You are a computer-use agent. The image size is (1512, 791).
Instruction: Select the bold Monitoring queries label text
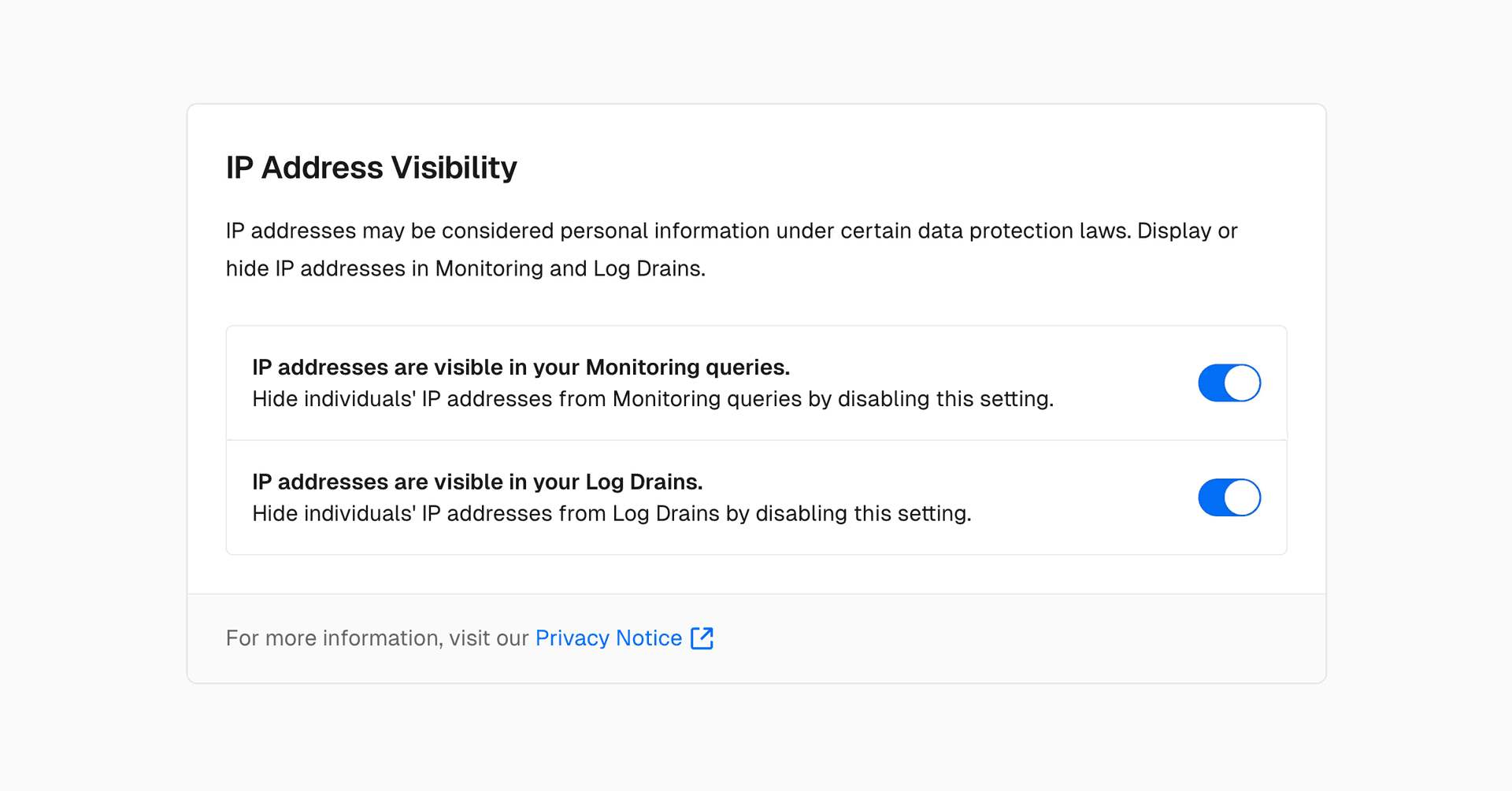click(521, 368)
